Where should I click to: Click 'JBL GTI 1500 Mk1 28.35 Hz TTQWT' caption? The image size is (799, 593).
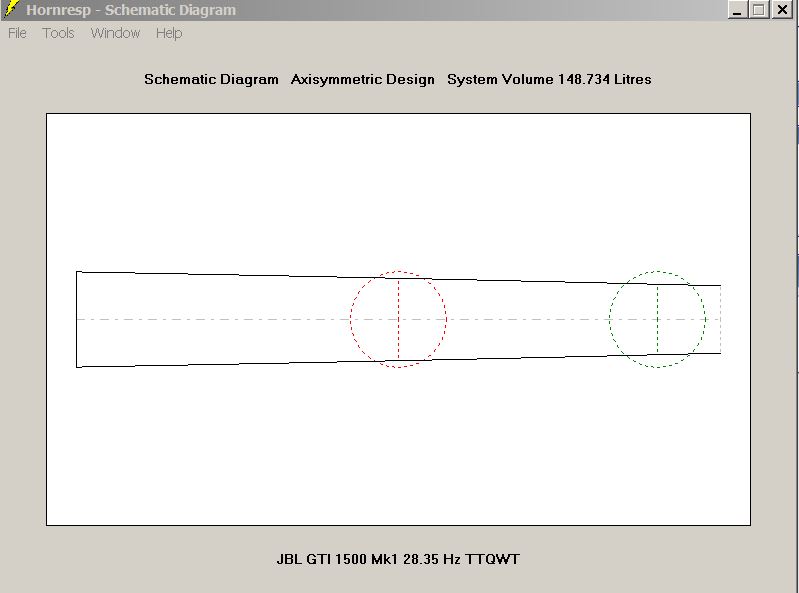[x=398, y=559]
